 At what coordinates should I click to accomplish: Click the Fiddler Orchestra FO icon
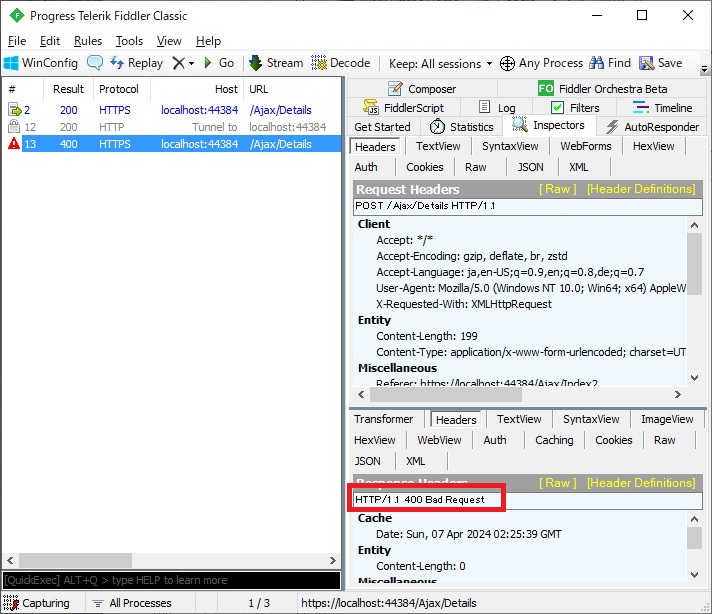(545, 88)
